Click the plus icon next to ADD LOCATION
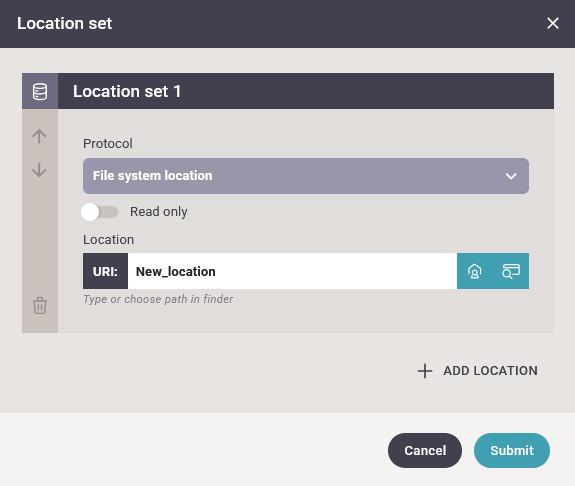 point(425,371)
